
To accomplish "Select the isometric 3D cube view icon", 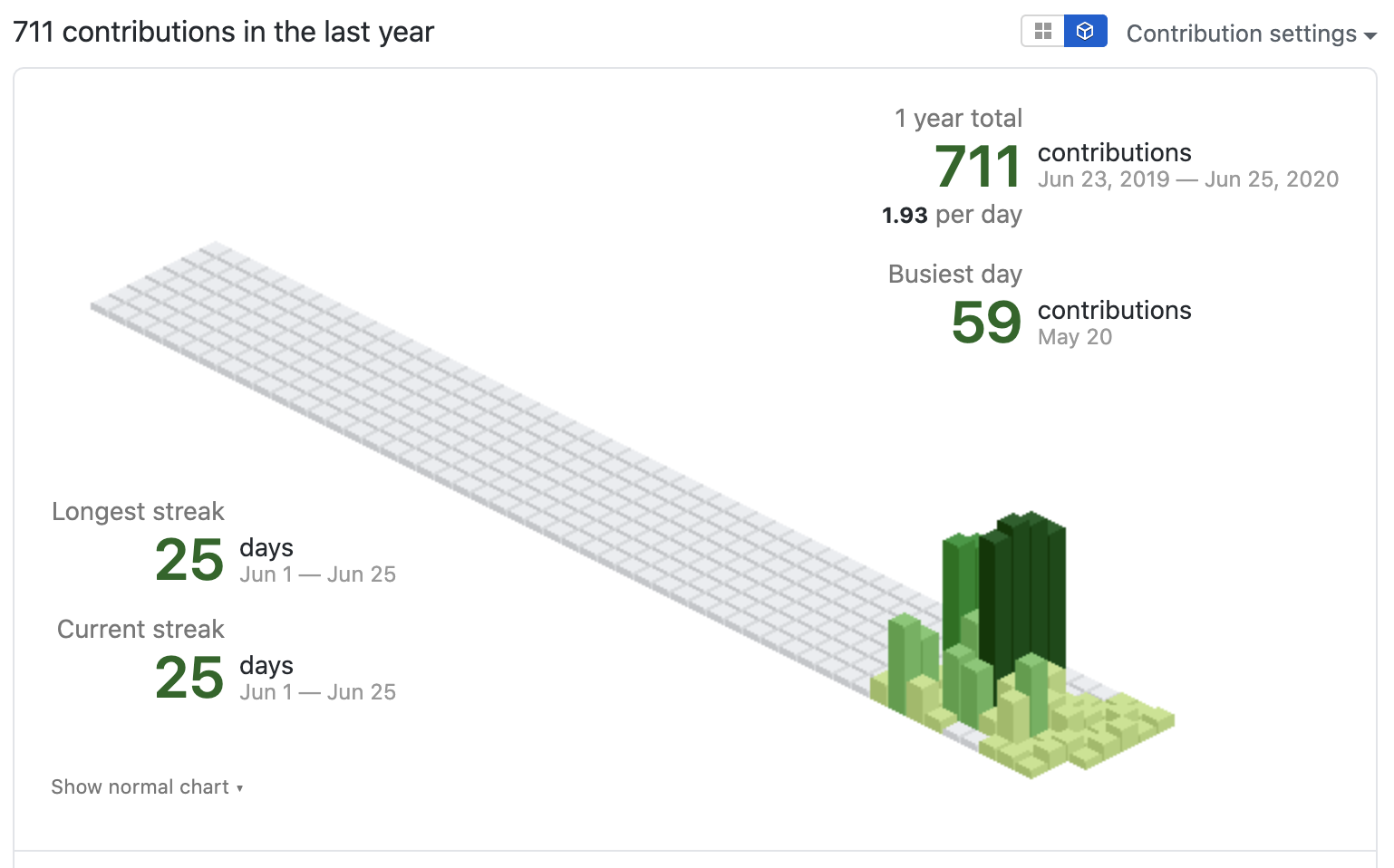I will 1085,32.
